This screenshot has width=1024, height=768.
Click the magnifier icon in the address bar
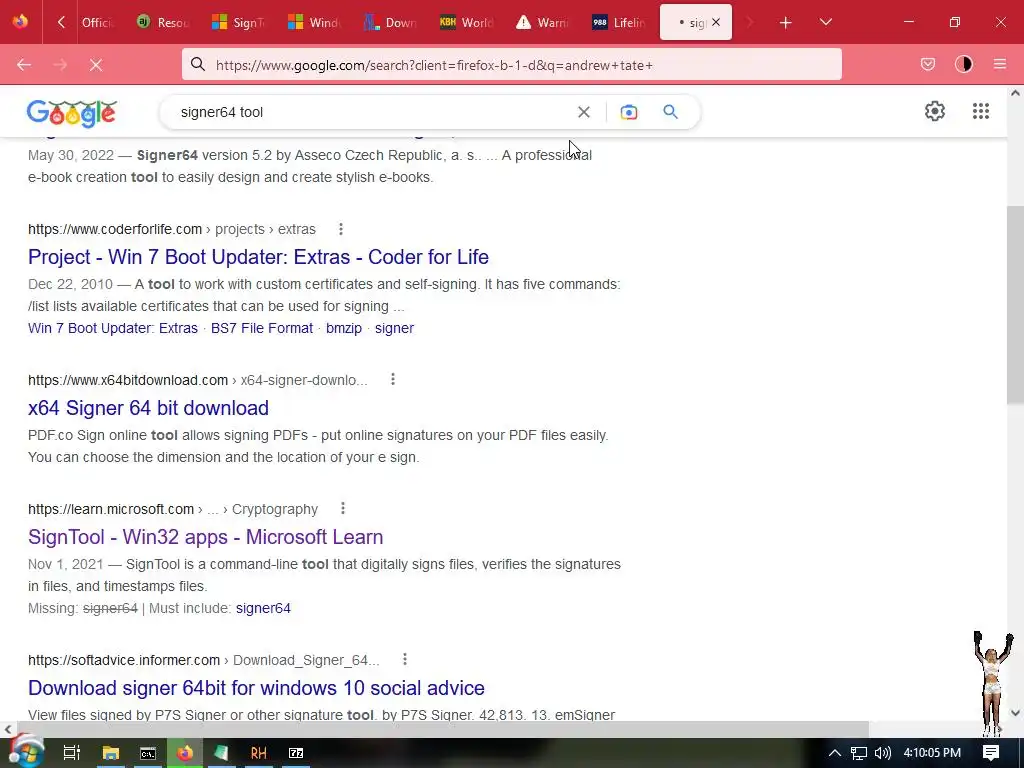click(198, 64)
